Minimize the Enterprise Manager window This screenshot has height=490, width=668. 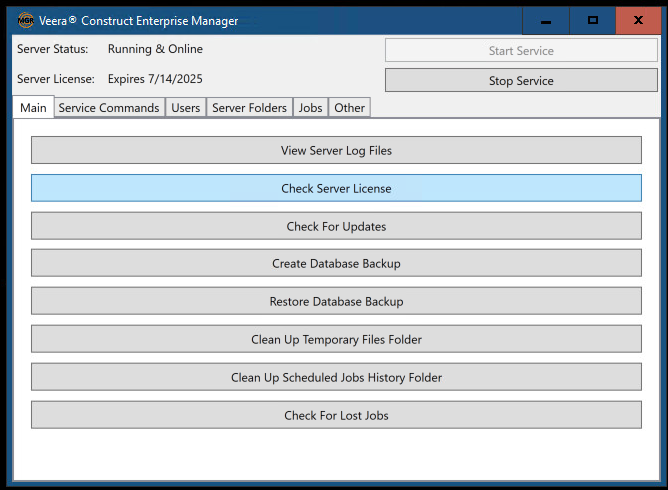[546, 20]
